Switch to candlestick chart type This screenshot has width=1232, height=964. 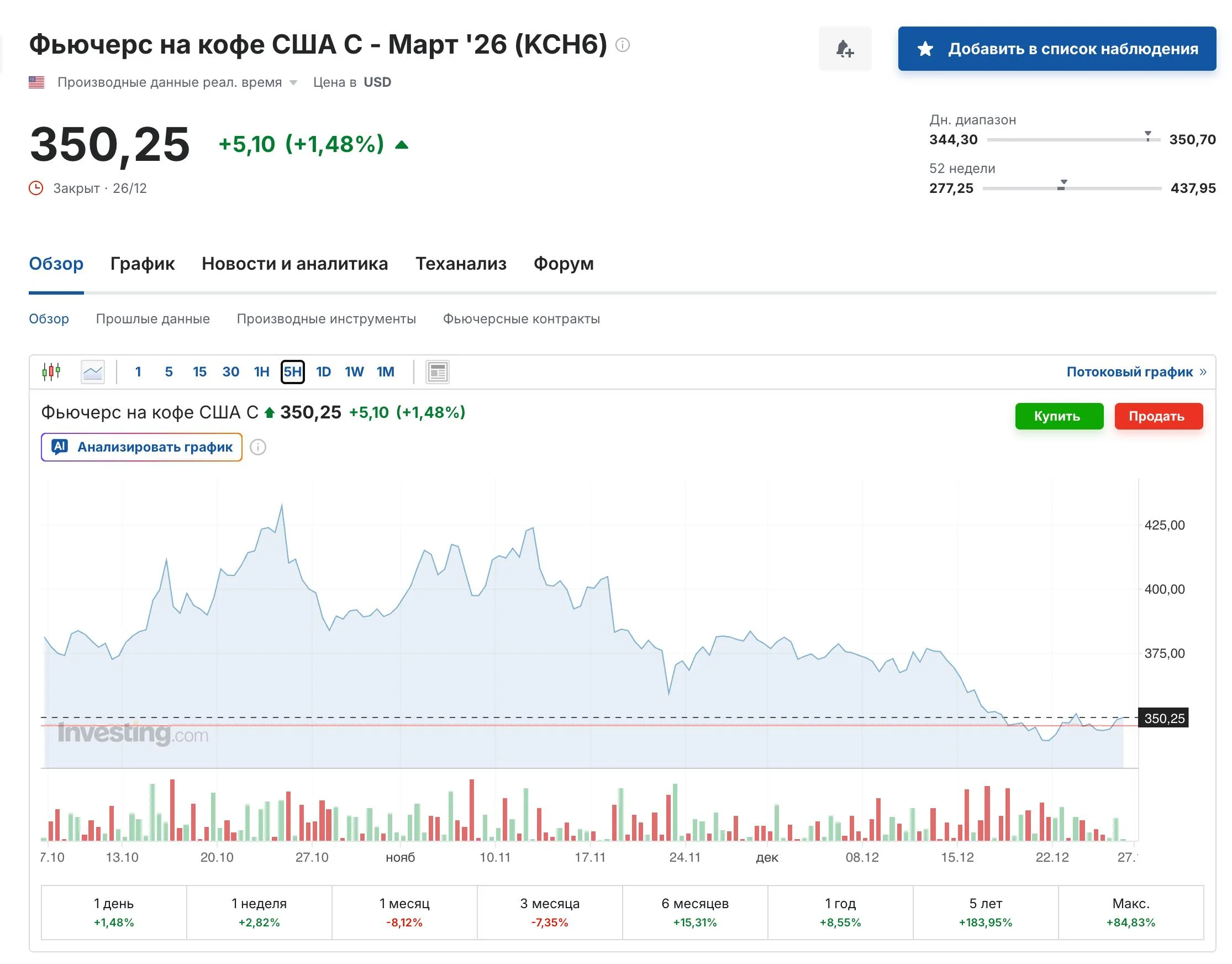pos(51,371)
